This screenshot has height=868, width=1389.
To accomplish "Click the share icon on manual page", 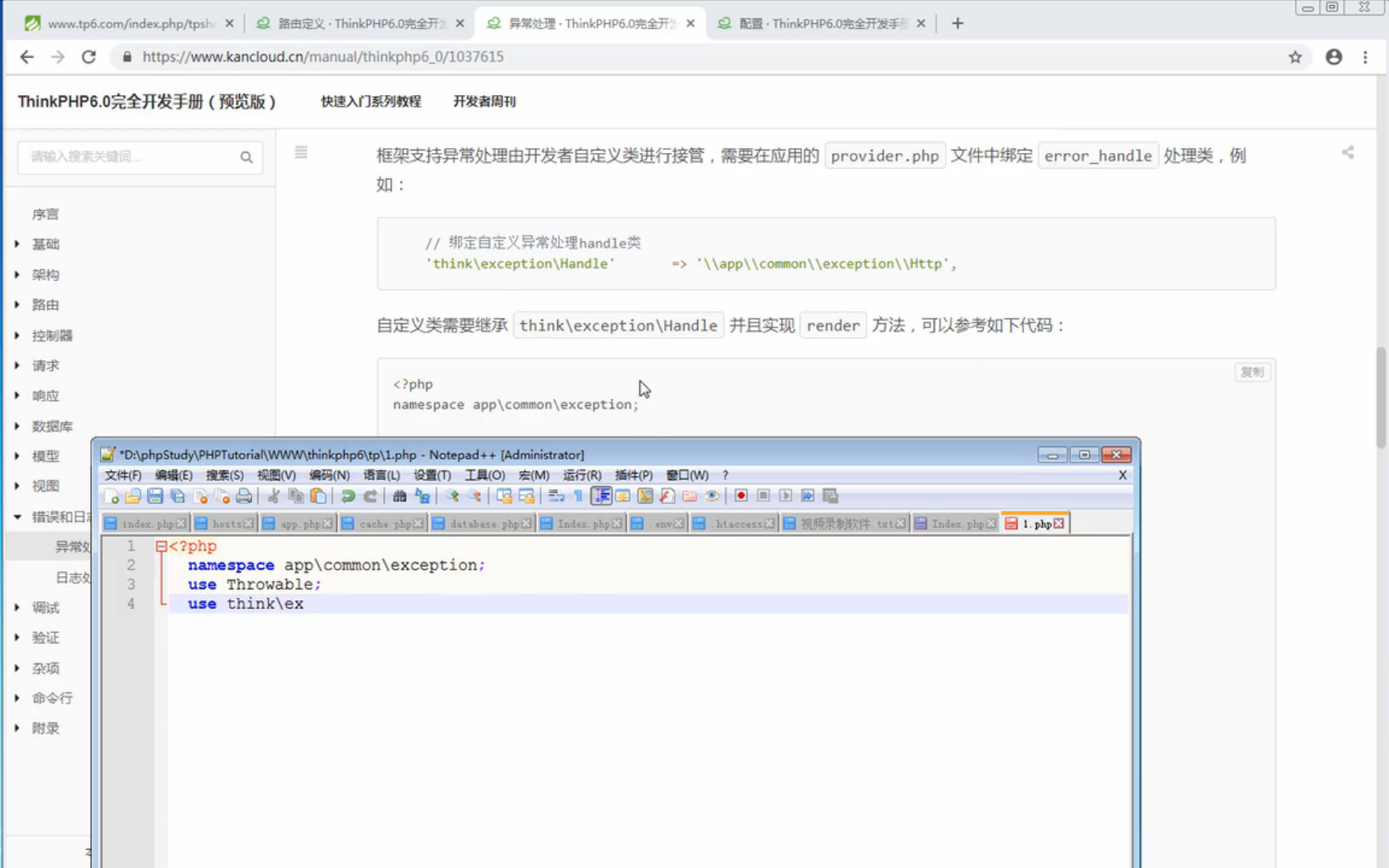I will click(x=1348, y=153).
